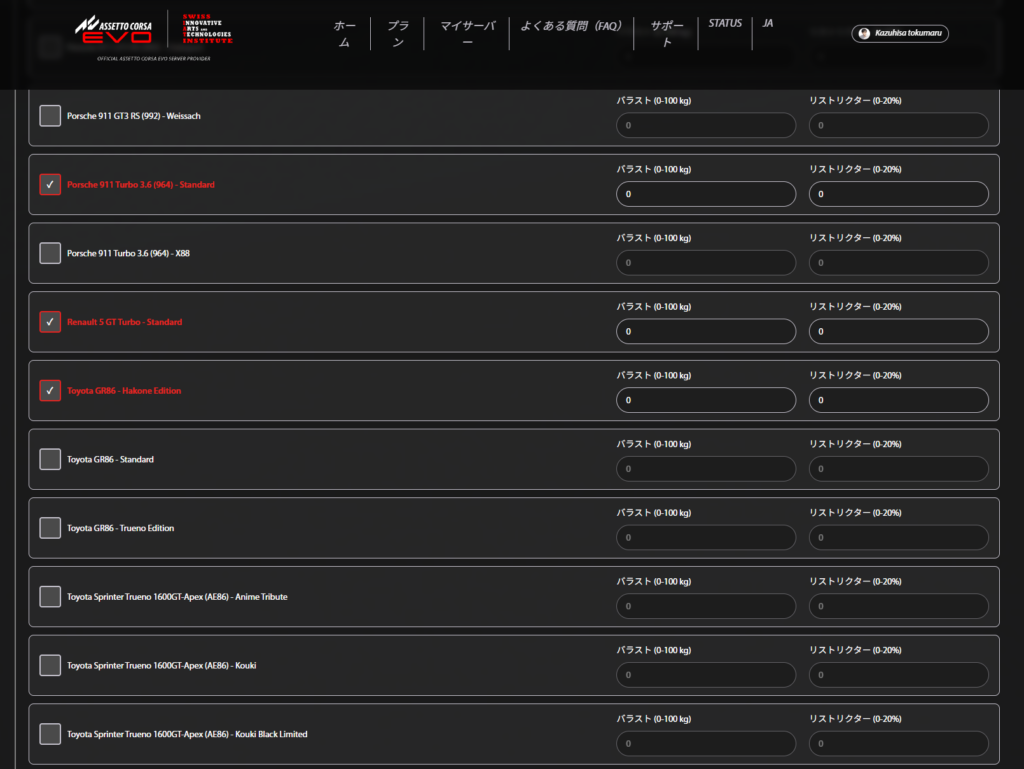Viewport: 1024px width, 769px height.
Task: Open the JA language selector
Action: [x=768, y=23]
